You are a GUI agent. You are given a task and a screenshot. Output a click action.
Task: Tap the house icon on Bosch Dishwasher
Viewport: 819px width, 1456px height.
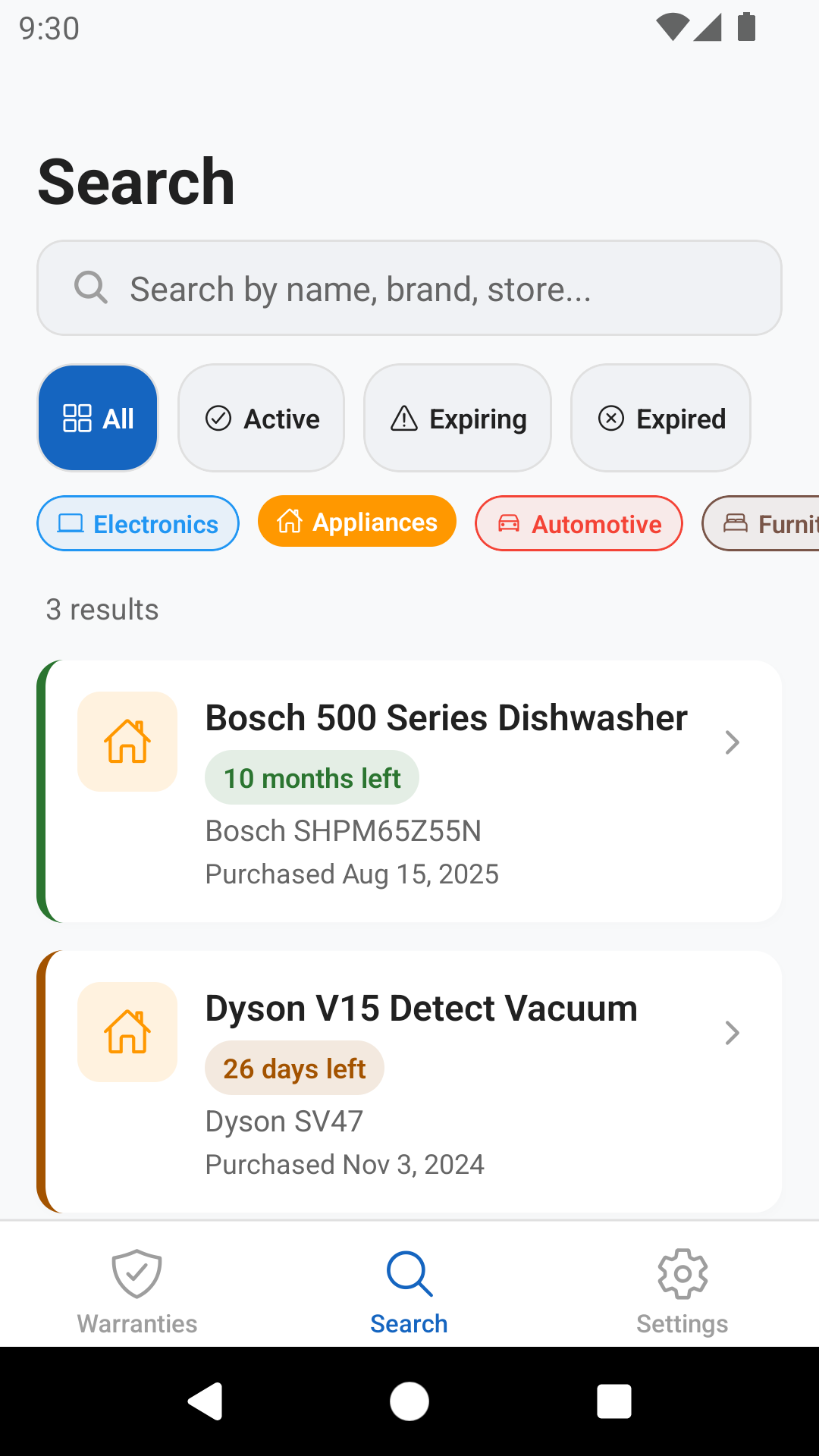[x=127, y=742]
